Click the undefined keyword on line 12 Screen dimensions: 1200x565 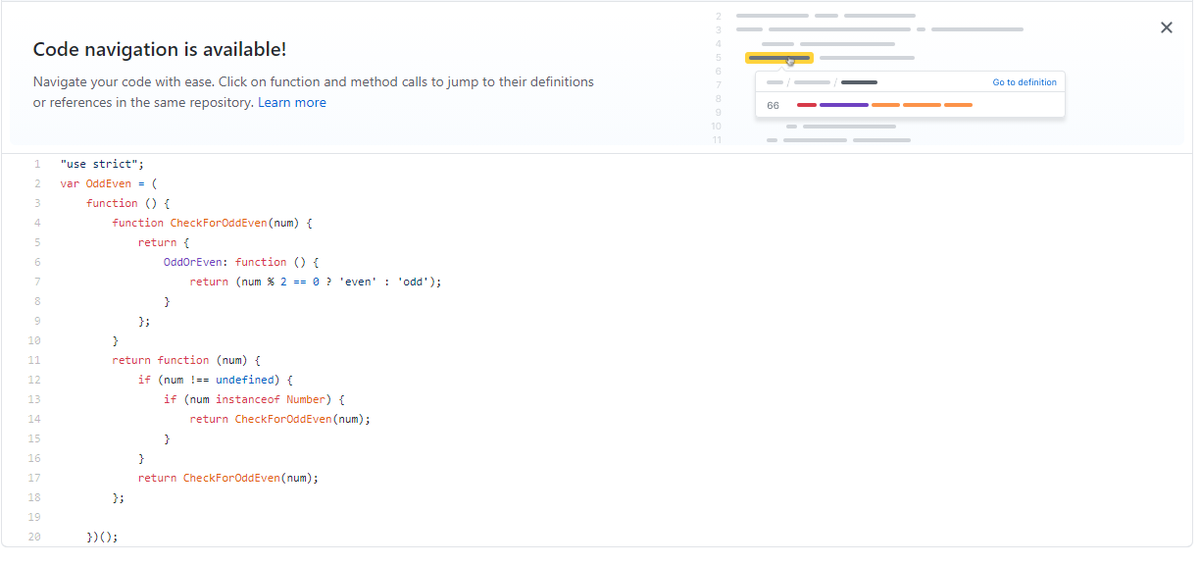tap(245, 380)
